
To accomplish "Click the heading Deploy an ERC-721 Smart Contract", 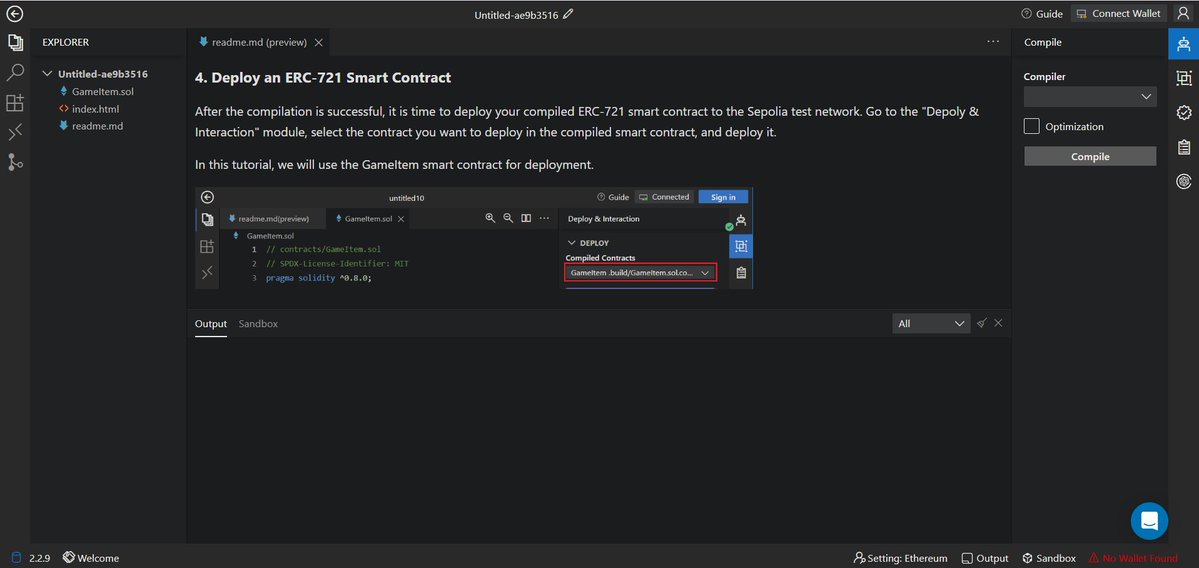I will [x=323, y=77].
